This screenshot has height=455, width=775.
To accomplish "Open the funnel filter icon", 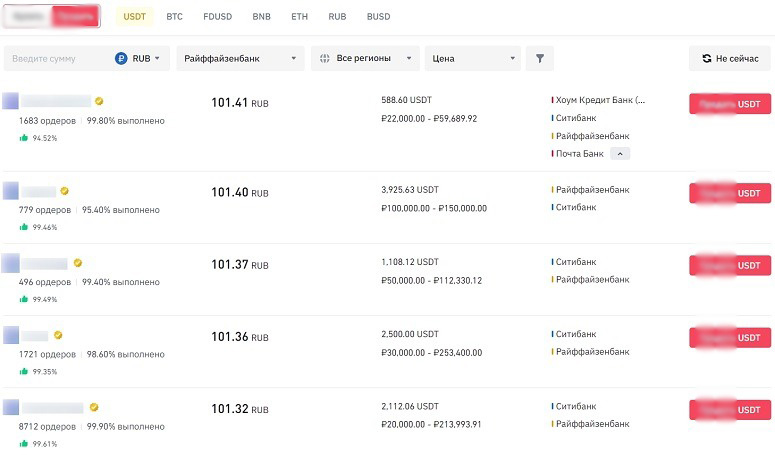I will coord(539,59).
